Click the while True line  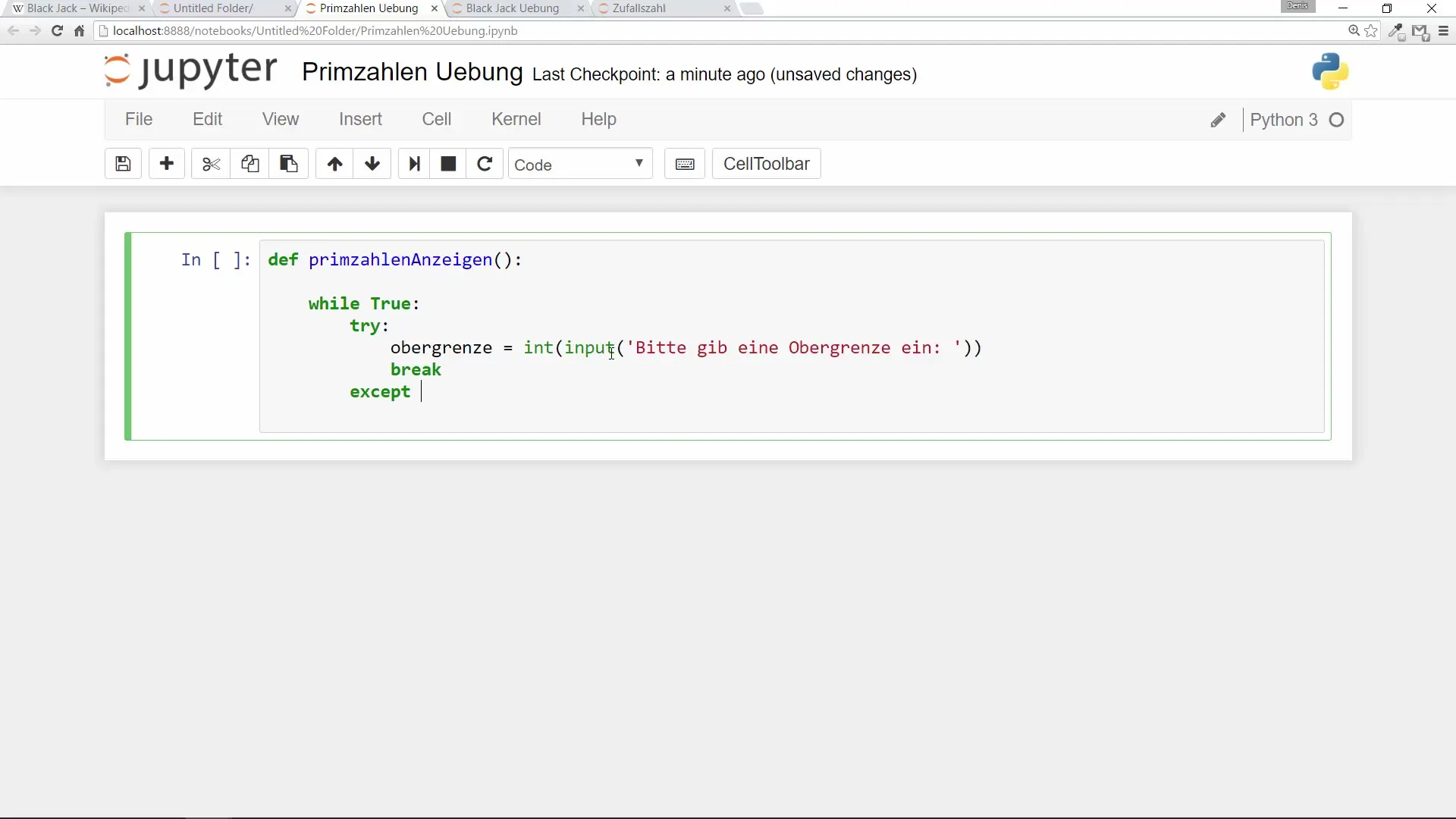point(364,304)
